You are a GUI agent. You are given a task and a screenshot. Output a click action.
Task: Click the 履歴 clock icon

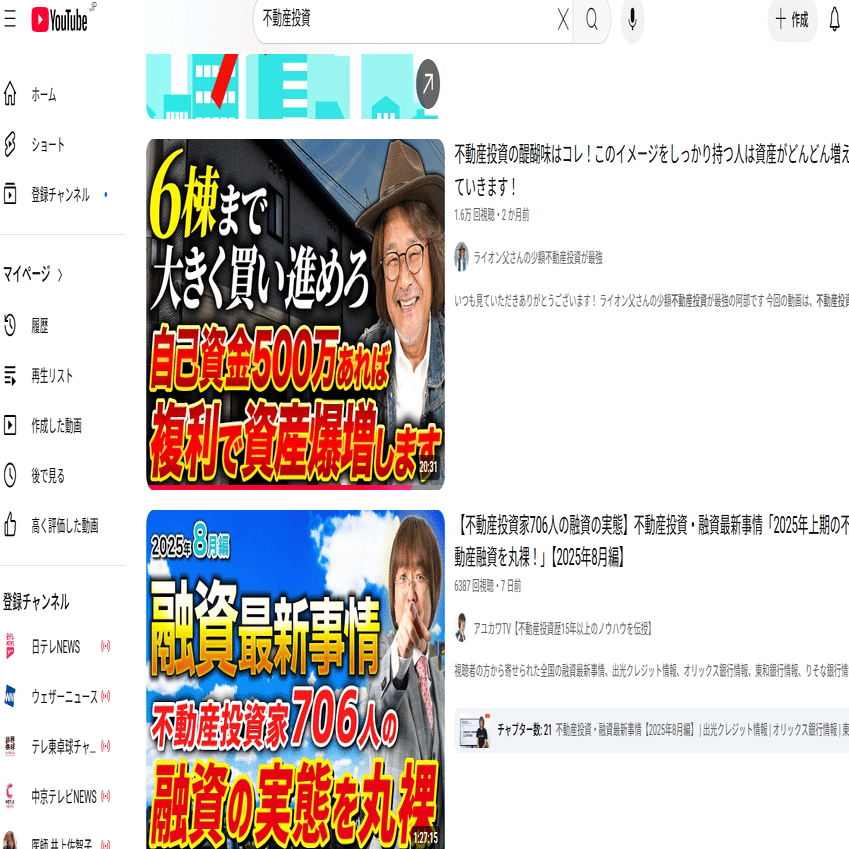point(10,325)
